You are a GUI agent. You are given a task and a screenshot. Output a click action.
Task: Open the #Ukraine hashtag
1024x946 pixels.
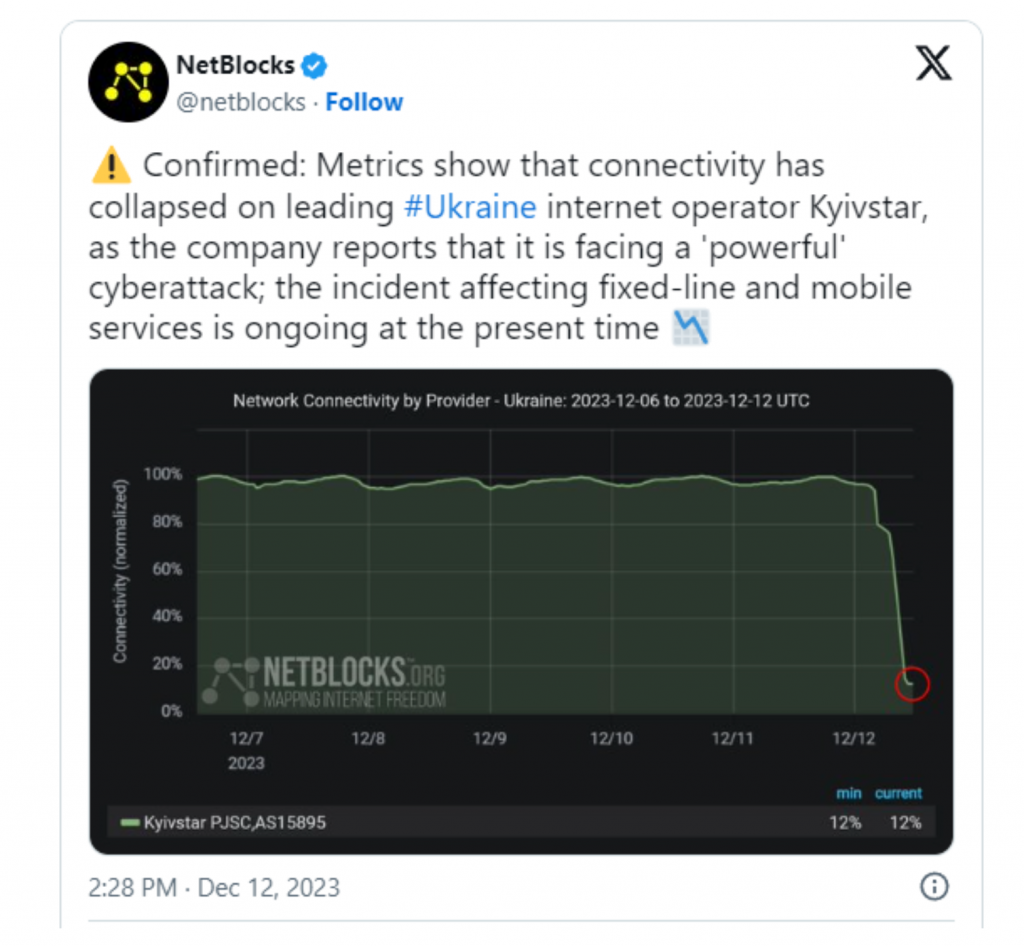(x=470, y=207)
